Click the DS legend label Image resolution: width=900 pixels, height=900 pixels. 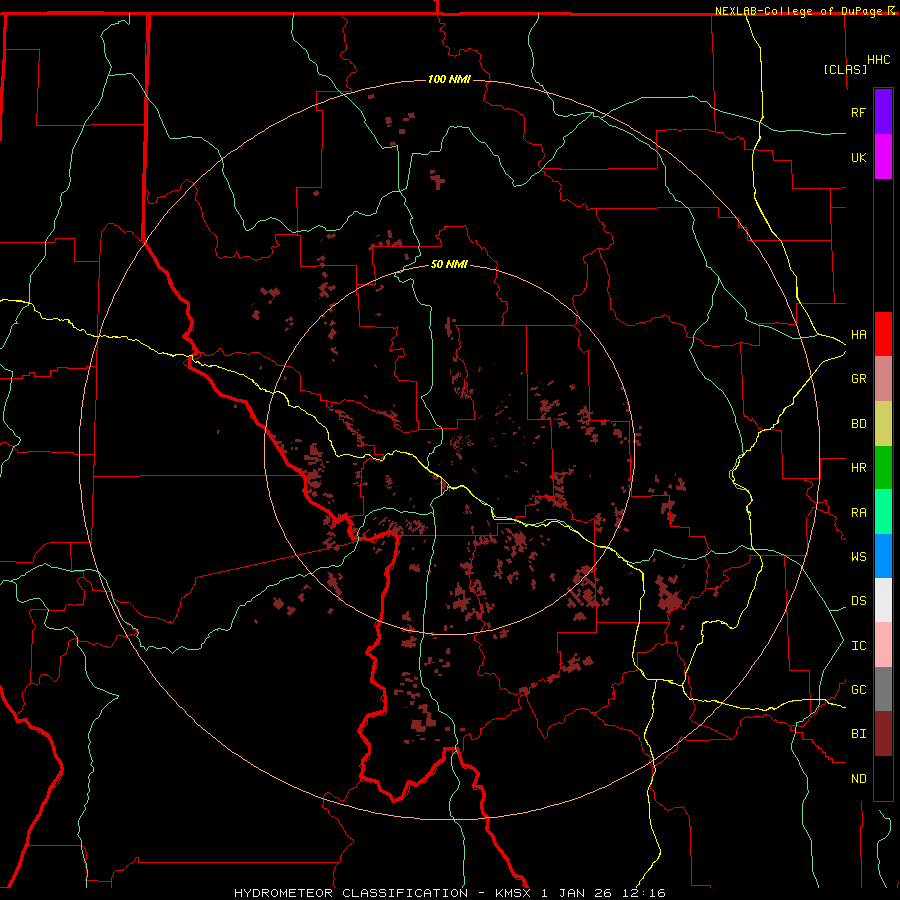coord(858,601)
